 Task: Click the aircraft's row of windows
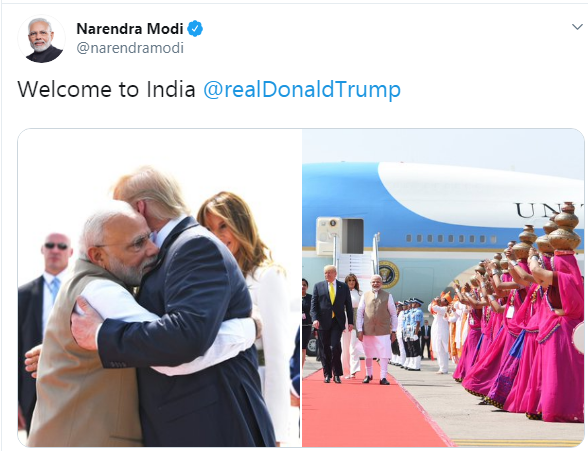451,238
